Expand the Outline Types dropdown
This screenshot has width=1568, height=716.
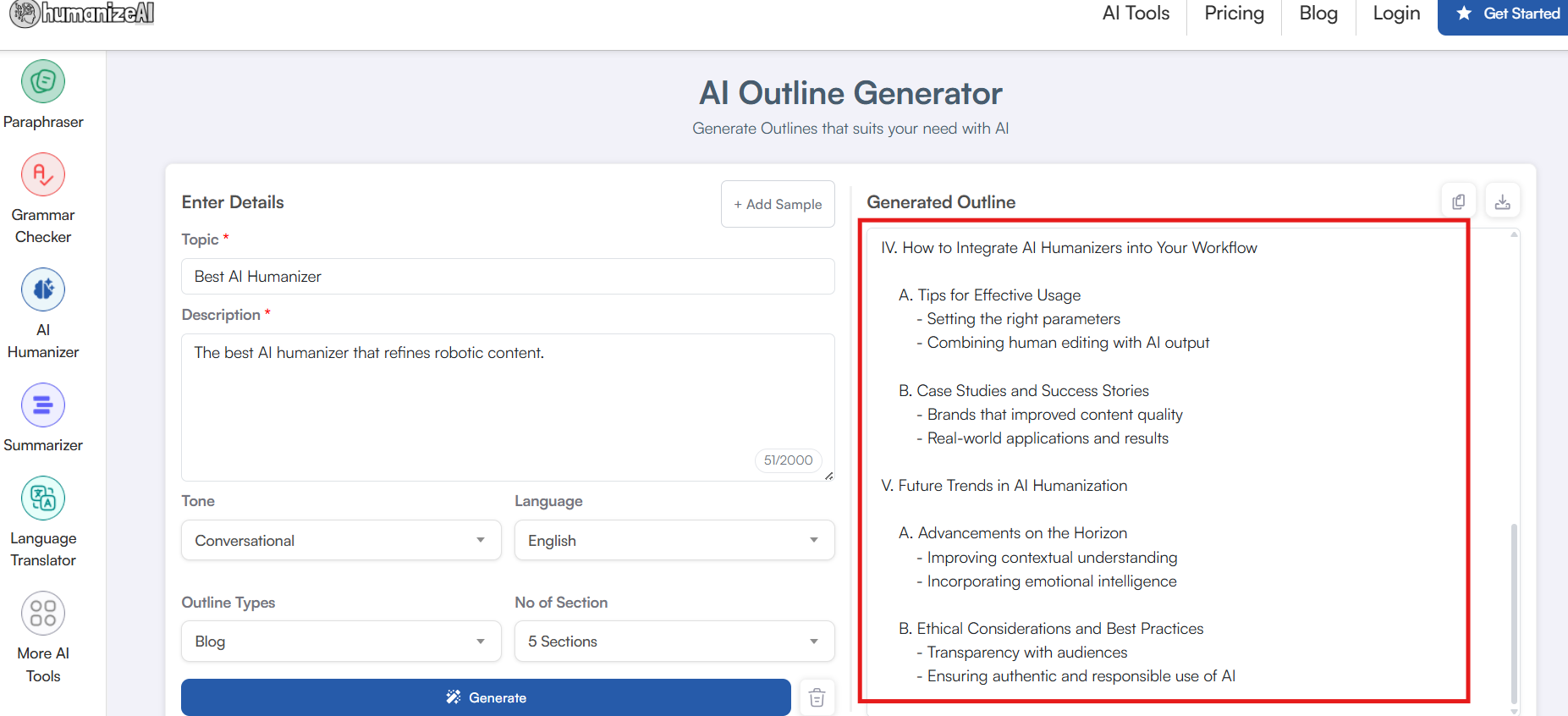tap(341, 642)
